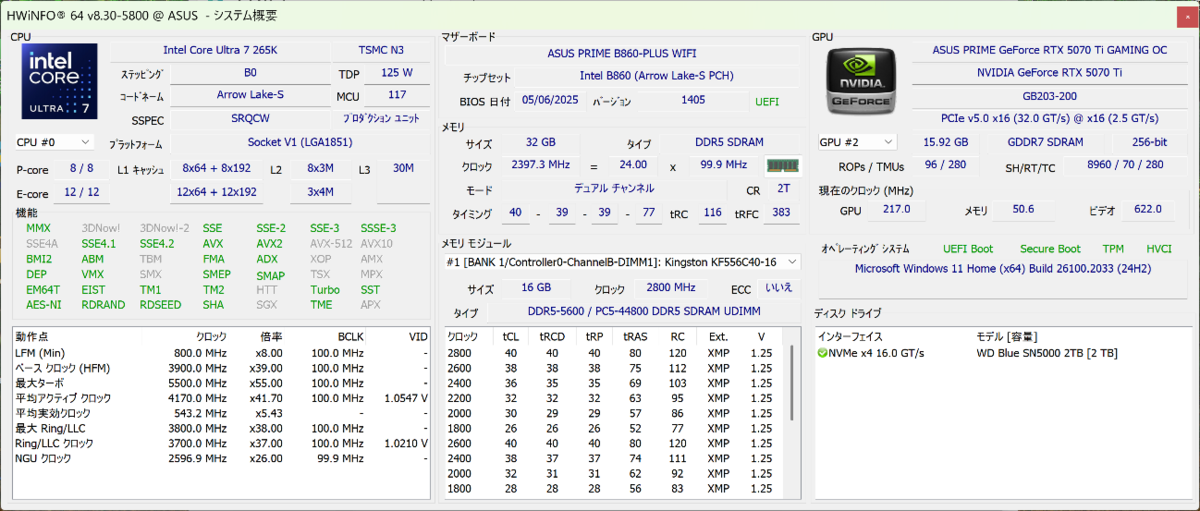This screenshot has height=511, width=1200.
Task: Click the green RAM module icon
Action: 782,165
